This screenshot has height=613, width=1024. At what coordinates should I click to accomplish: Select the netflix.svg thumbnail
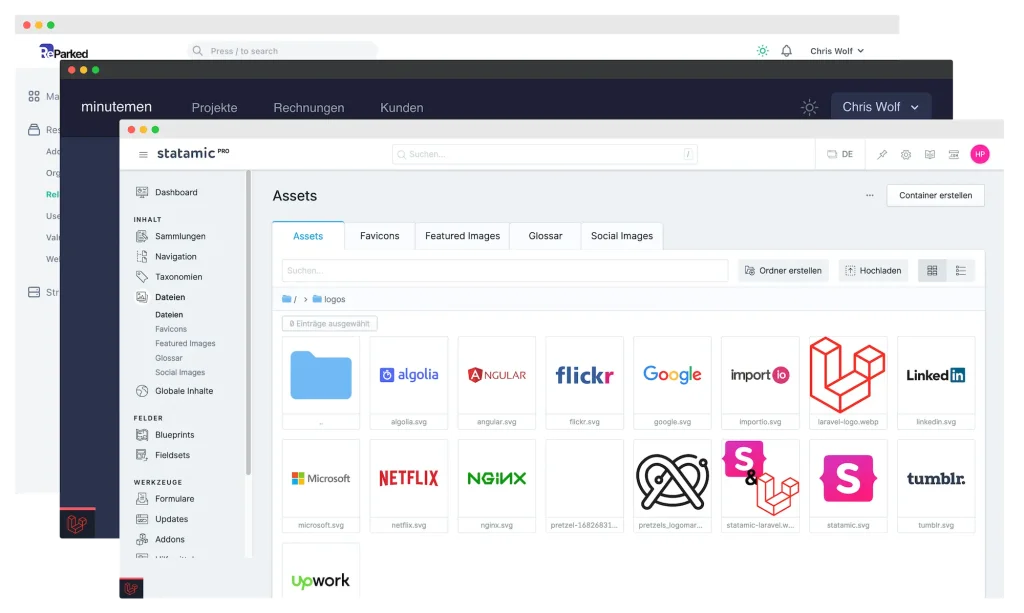click(x=408, y=479)
